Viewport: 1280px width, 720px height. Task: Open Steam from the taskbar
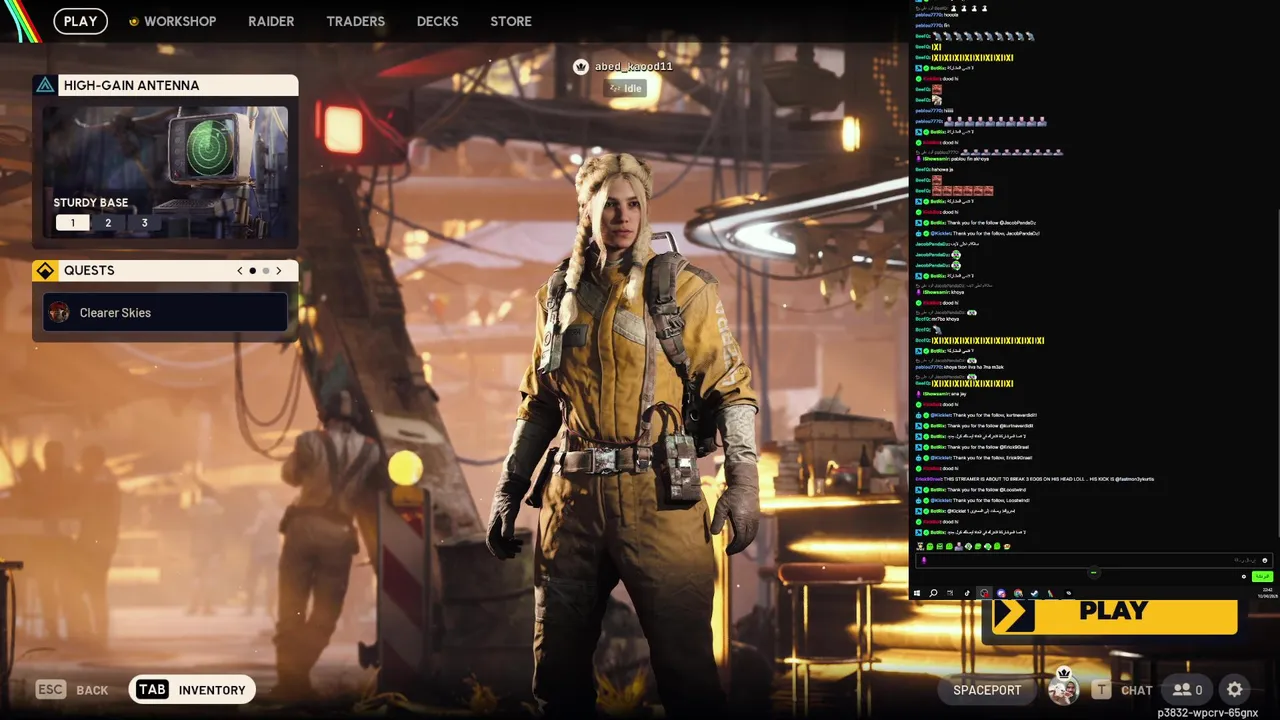point(1034,593)
